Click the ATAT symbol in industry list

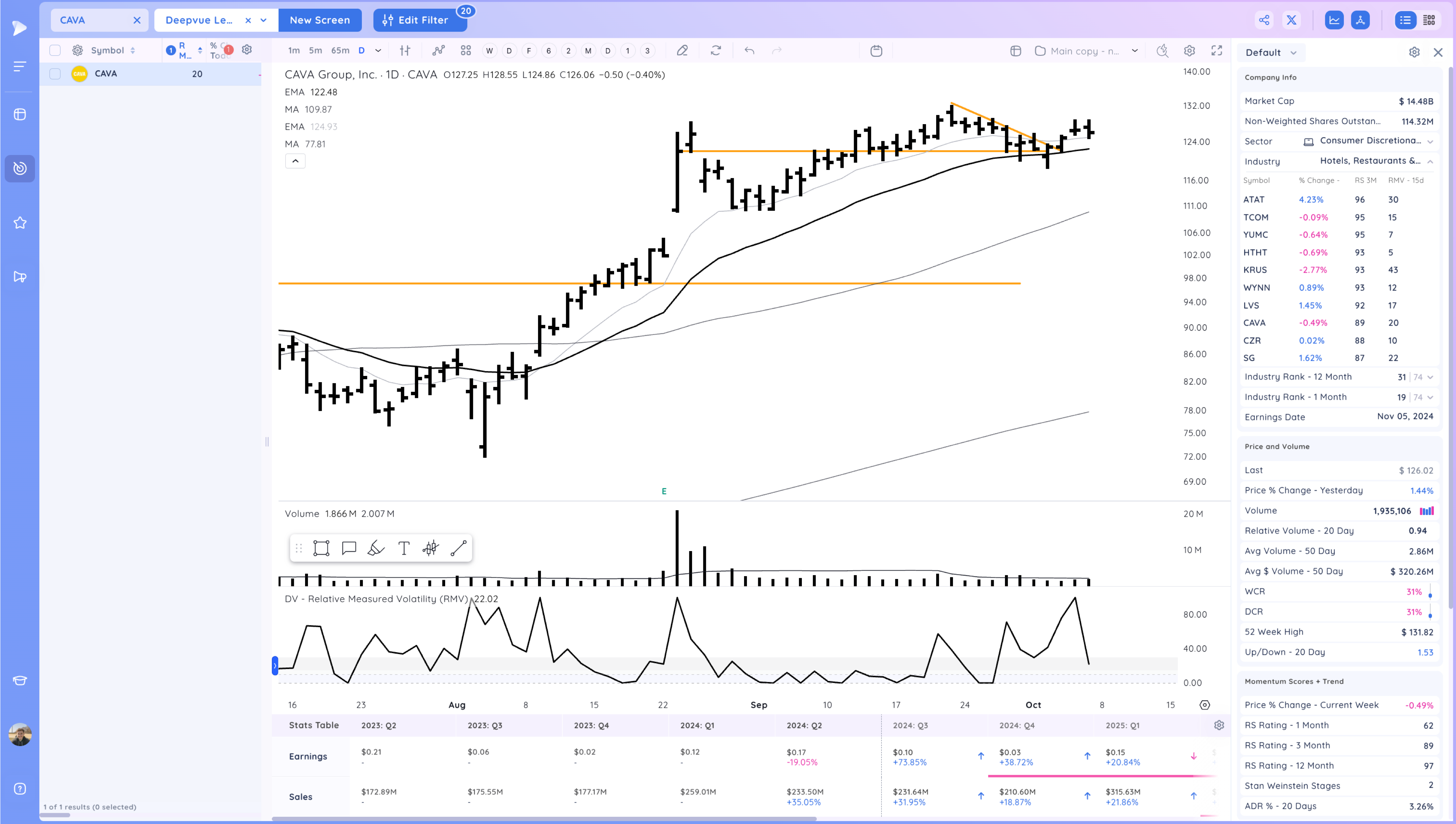1253,200
